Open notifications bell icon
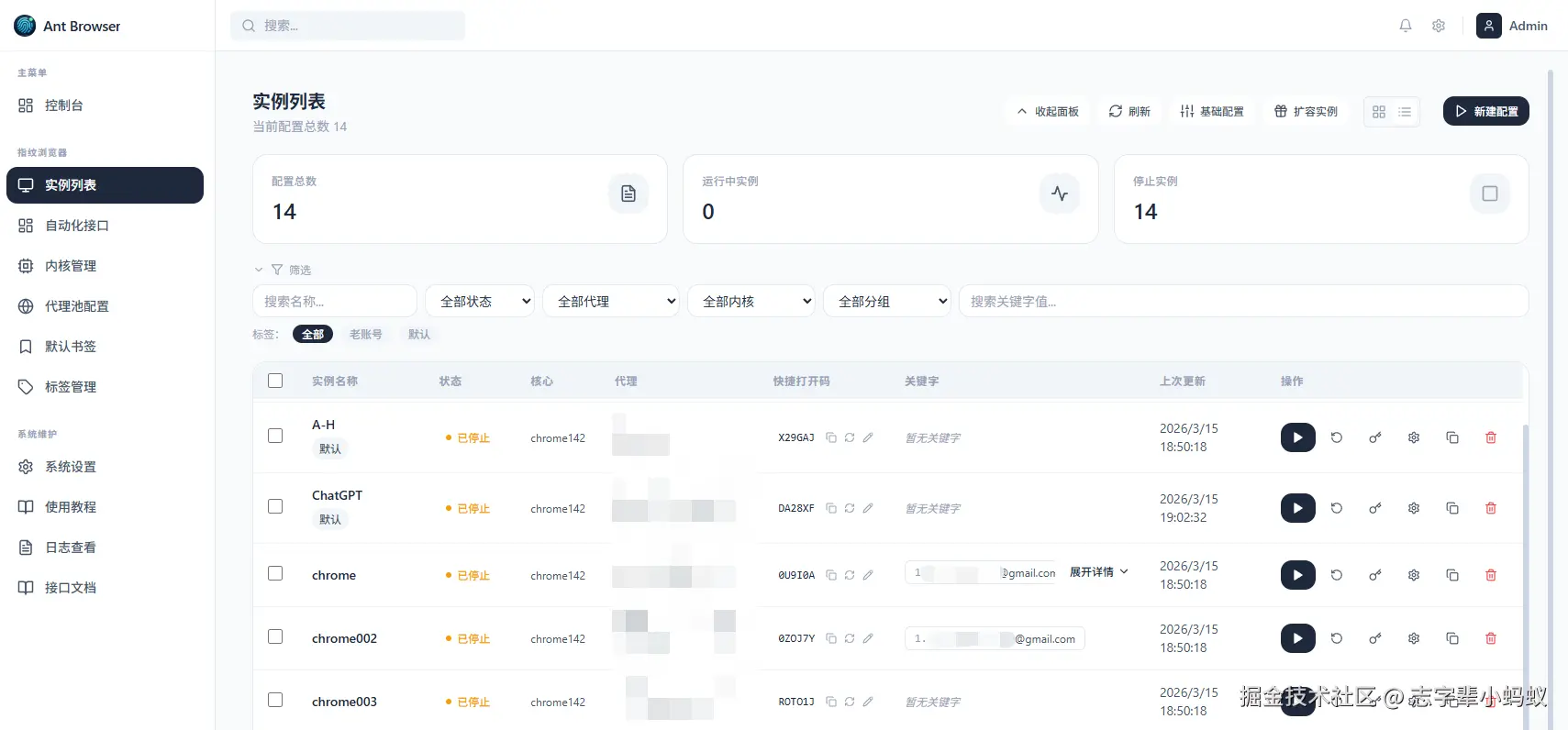Screen dimensions: 1568x730 point(1406,26)
